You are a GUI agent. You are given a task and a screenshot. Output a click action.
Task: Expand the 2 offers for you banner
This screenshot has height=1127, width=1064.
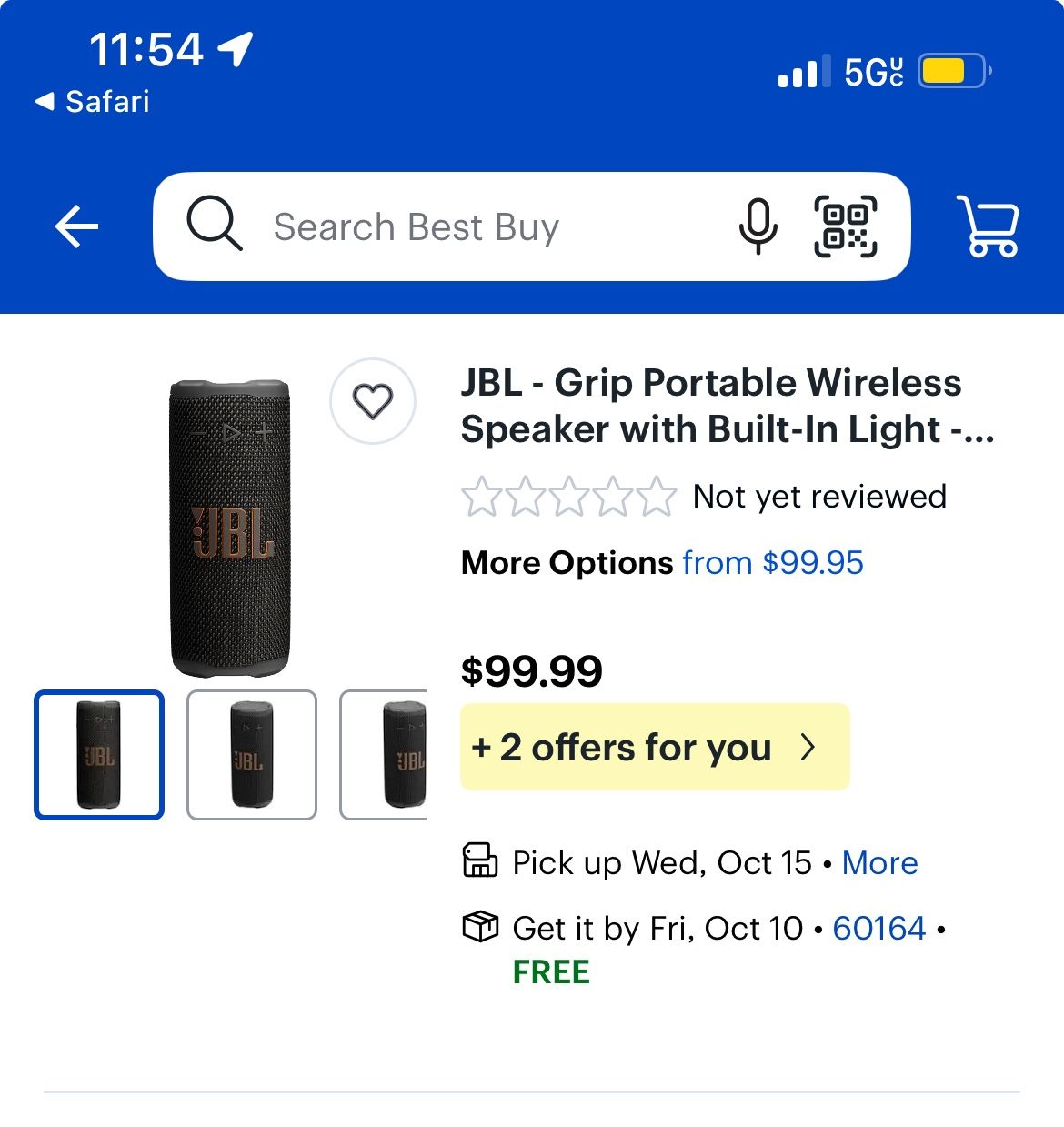(635, 748)
